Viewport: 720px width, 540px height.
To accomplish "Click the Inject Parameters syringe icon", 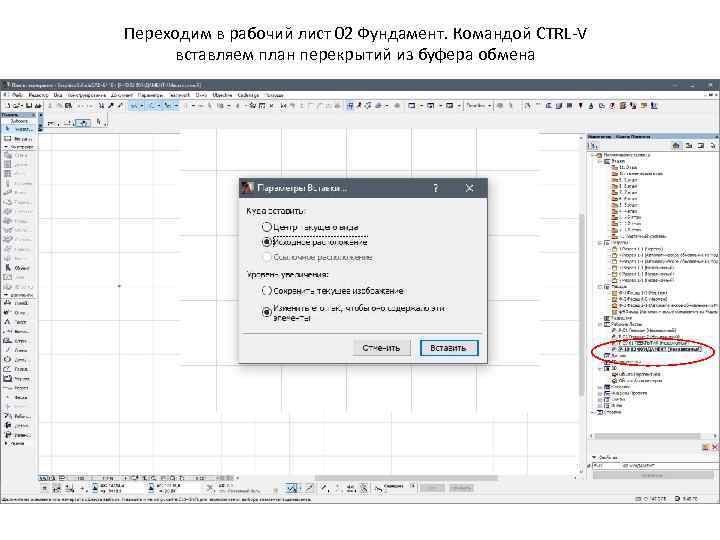I will [x=119, y=106].
